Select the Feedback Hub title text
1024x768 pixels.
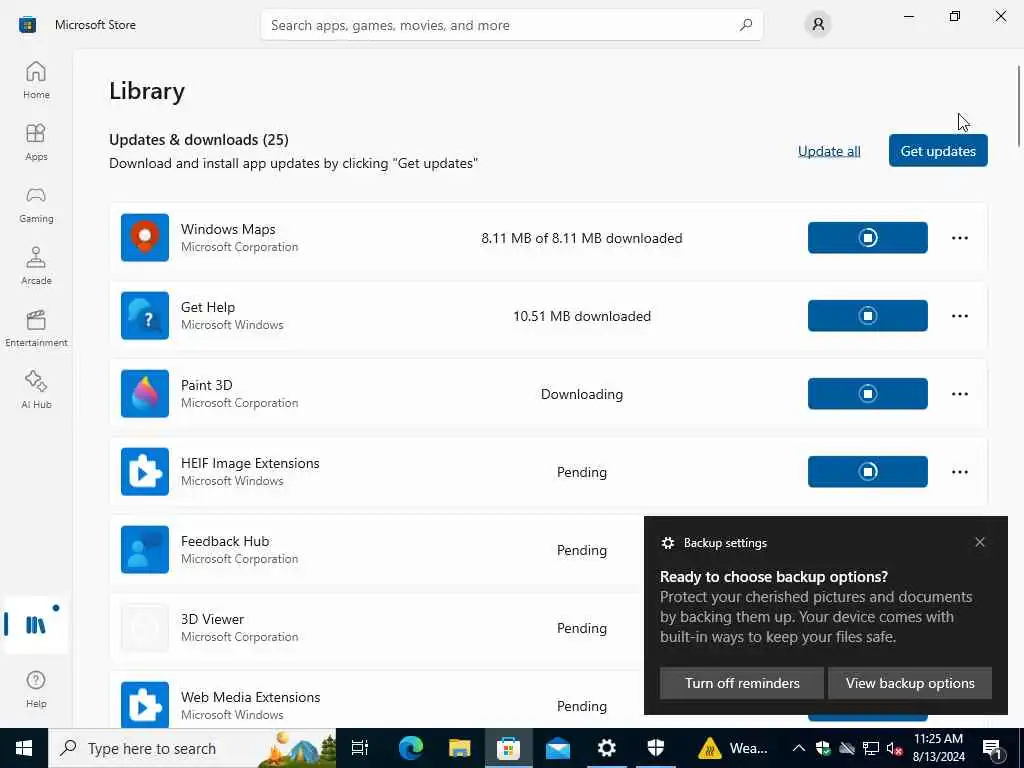pyautogui.click(x=225, y=541)
